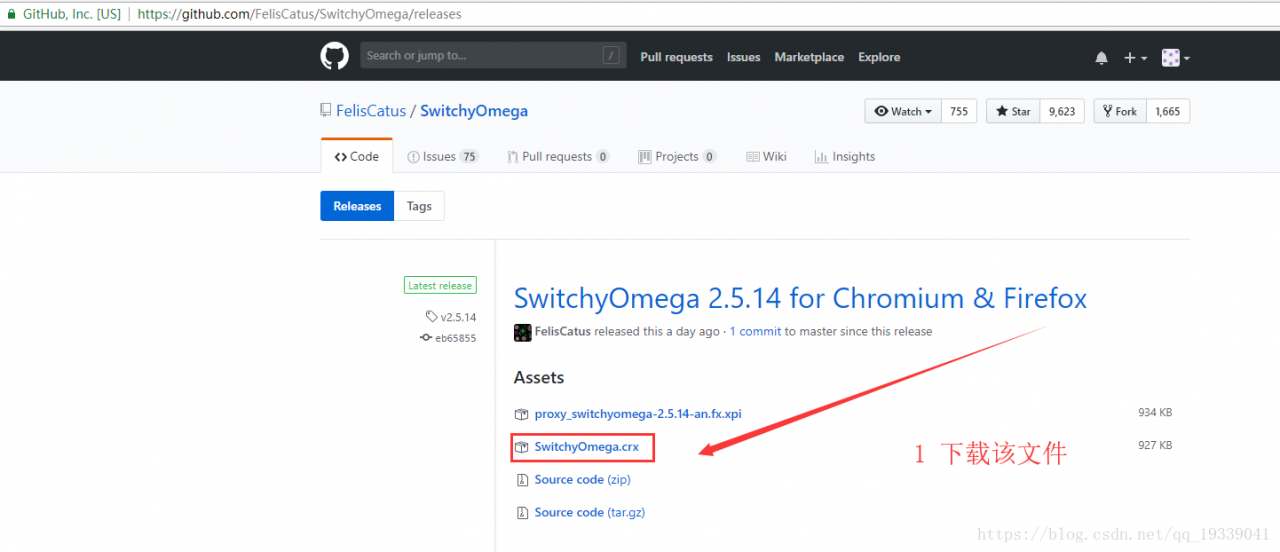Viewport: 1280px width, 552px height.
Task: Download the SwitchyOmega.crx file
Action: click(587, 447)
